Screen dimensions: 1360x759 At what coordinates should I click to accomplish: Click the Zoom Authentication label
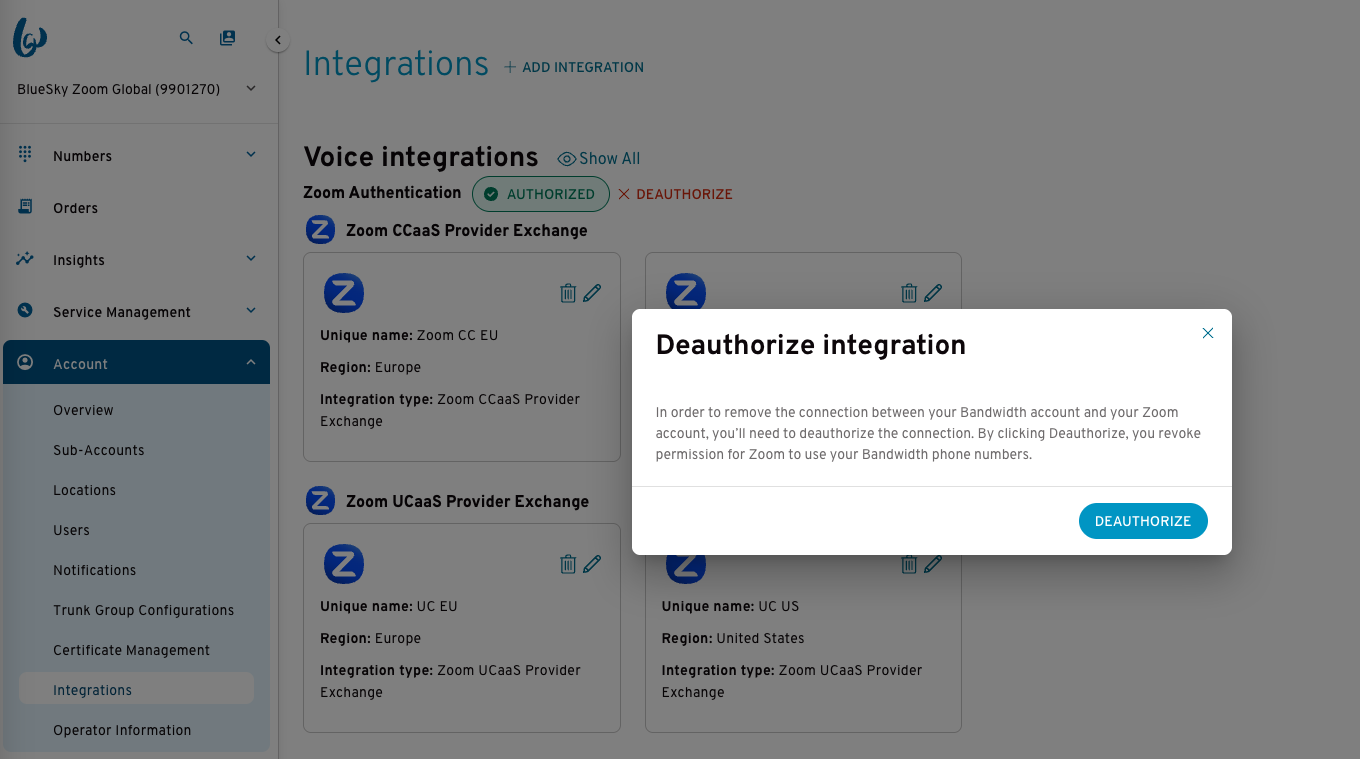tap(382, 192)
